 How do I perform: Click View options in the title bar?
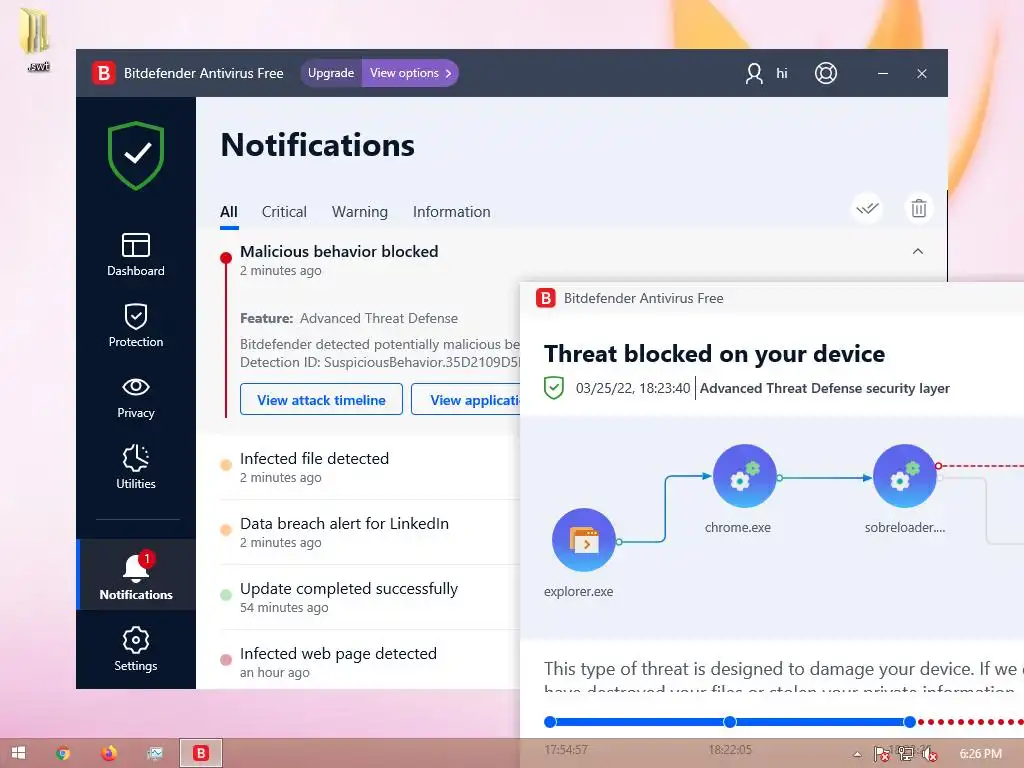[x=410, y=73]
